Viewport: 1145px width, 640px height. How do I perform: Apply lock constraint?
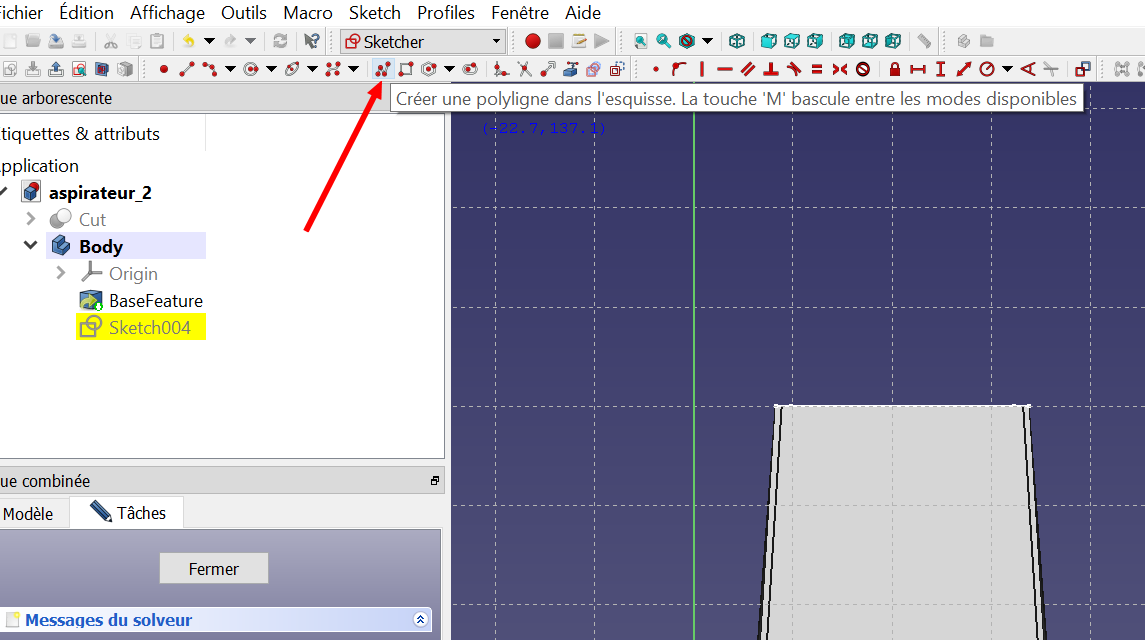895,69
